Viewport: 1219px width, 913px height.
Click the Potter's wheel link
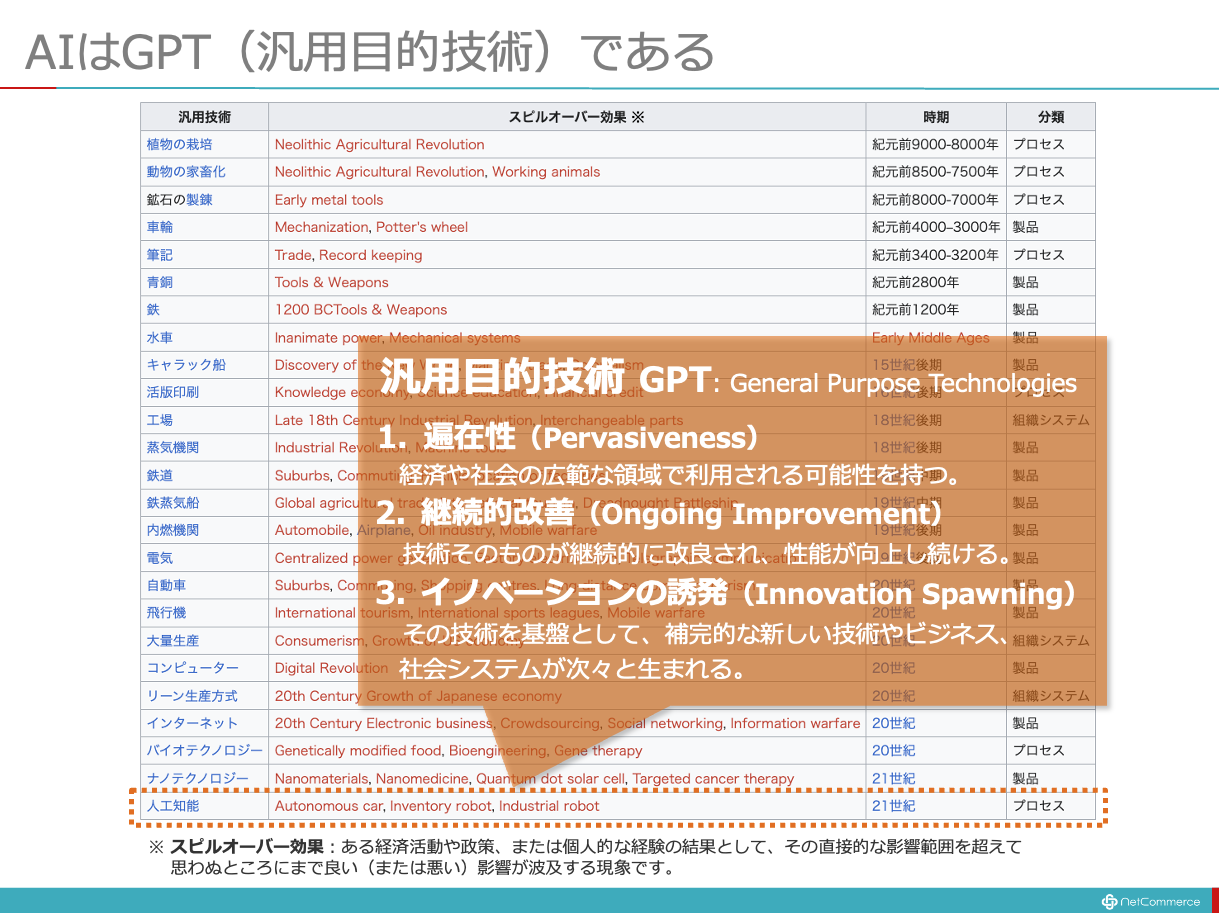[x=422, y=227]
